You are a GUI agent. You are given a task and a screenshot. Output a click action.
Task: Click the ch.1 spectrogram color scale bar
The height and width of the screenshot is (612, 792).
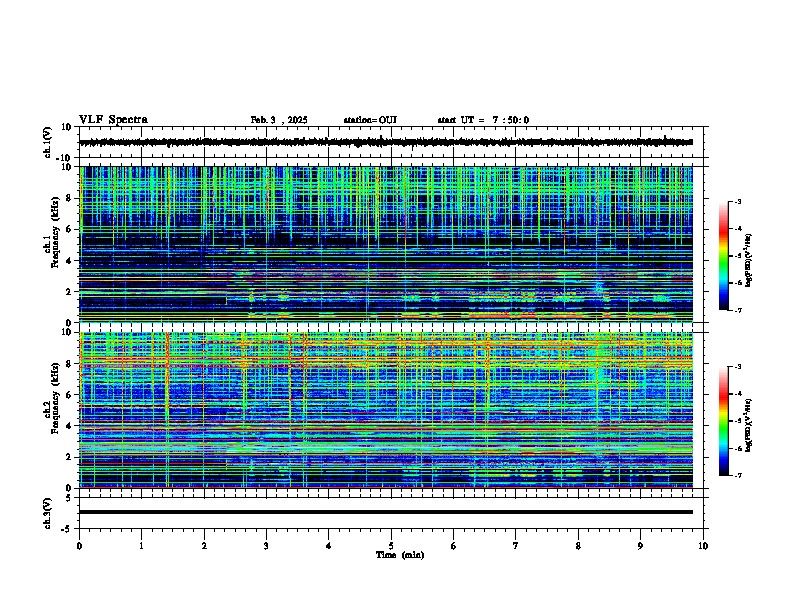724,256
